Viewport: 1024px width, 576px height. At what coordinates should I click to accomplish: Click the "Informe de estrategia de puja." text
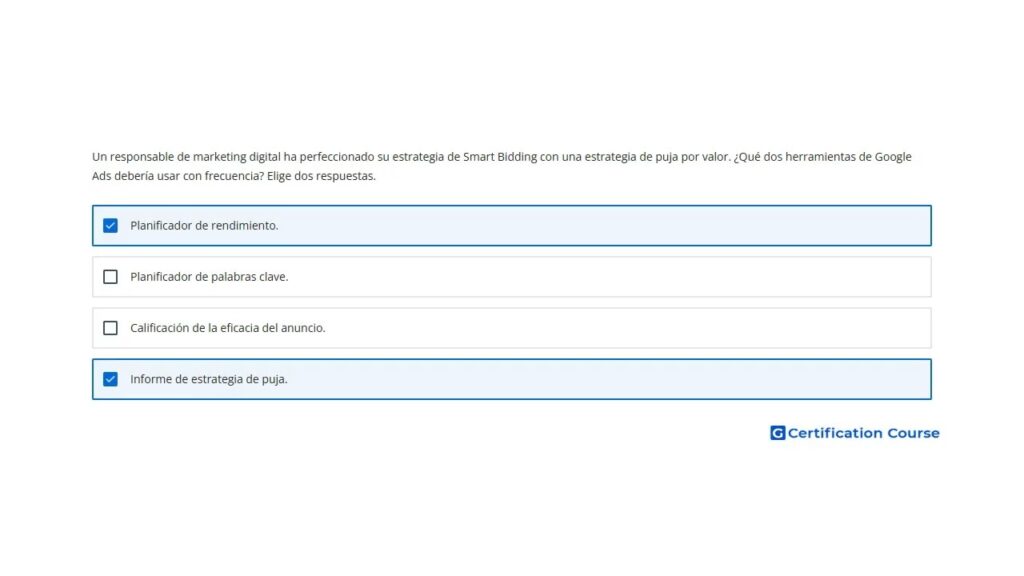click(x=209, y=379)
